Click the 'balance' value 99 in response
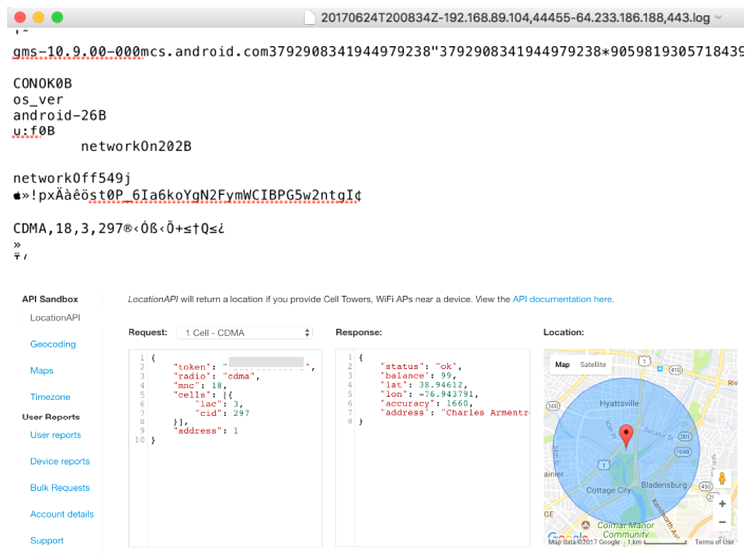750x553 pixels. point(446,376)
